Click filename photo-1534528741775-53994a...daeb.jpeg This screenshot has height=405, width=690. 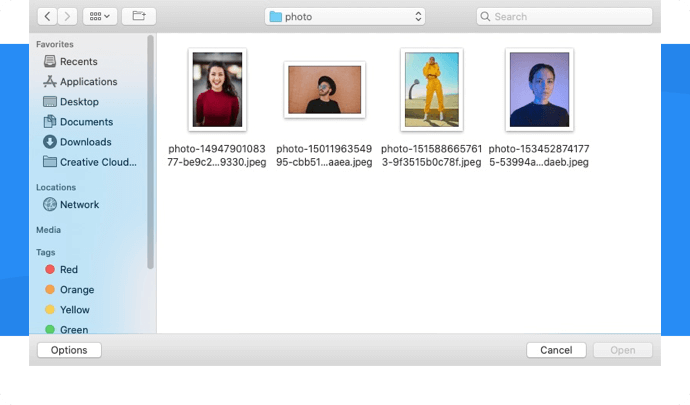(539, 155)
